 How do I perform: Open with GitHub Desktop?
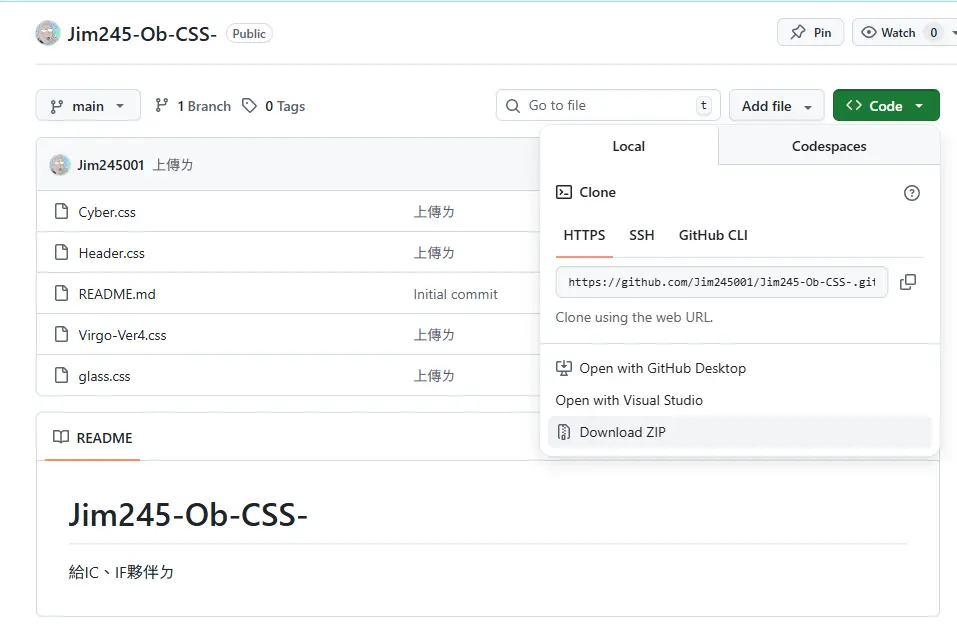pos(662,368)
